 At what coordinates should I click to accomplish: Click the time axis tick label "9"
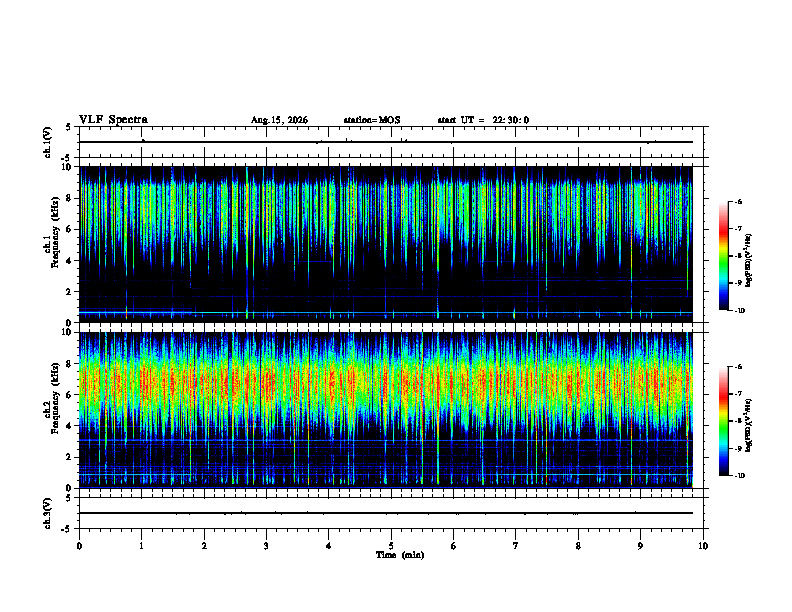[640, 546]
